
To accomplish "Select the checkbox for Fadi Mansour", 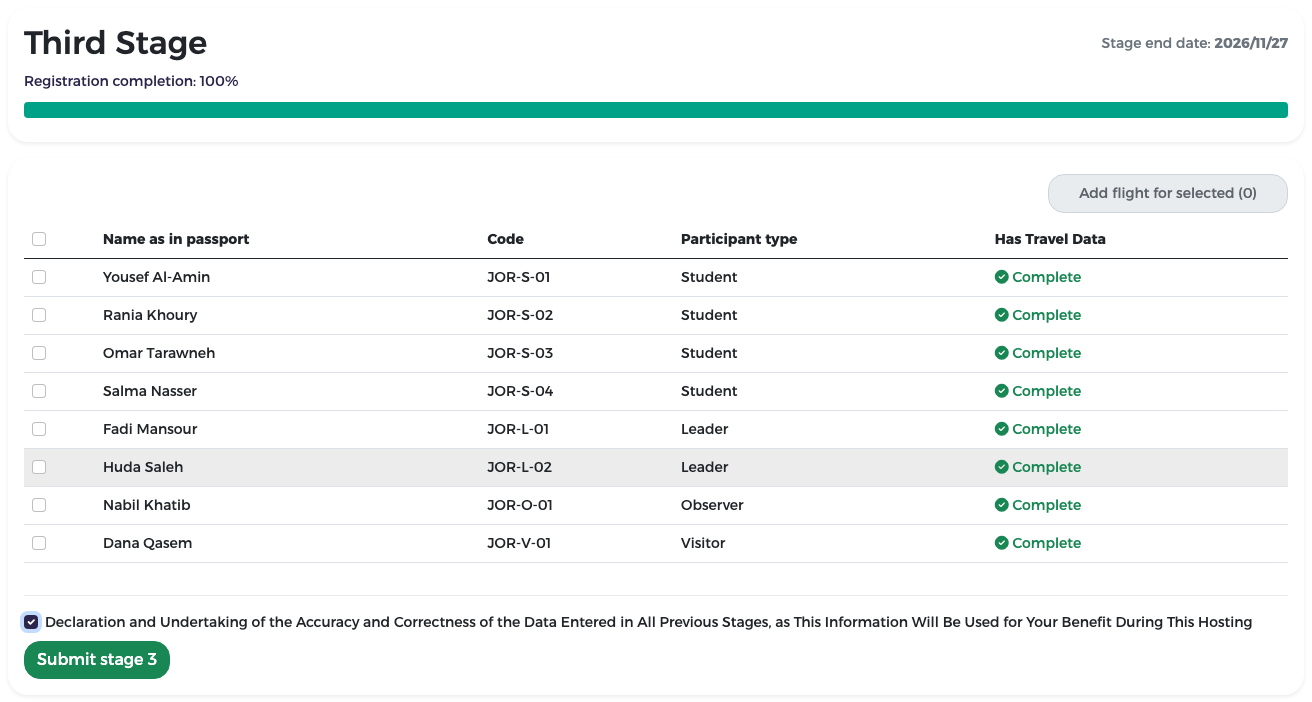I will click(x=39, y=429).
